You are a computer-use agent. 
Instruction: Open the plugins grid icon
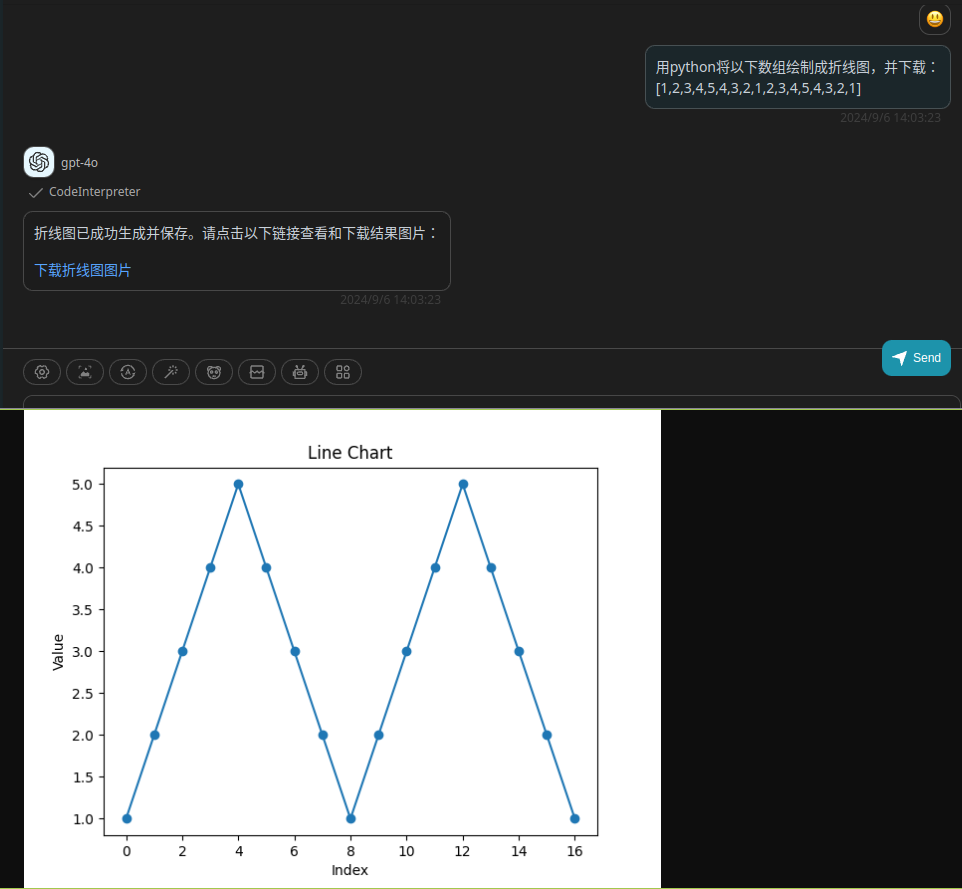point(342,372)
